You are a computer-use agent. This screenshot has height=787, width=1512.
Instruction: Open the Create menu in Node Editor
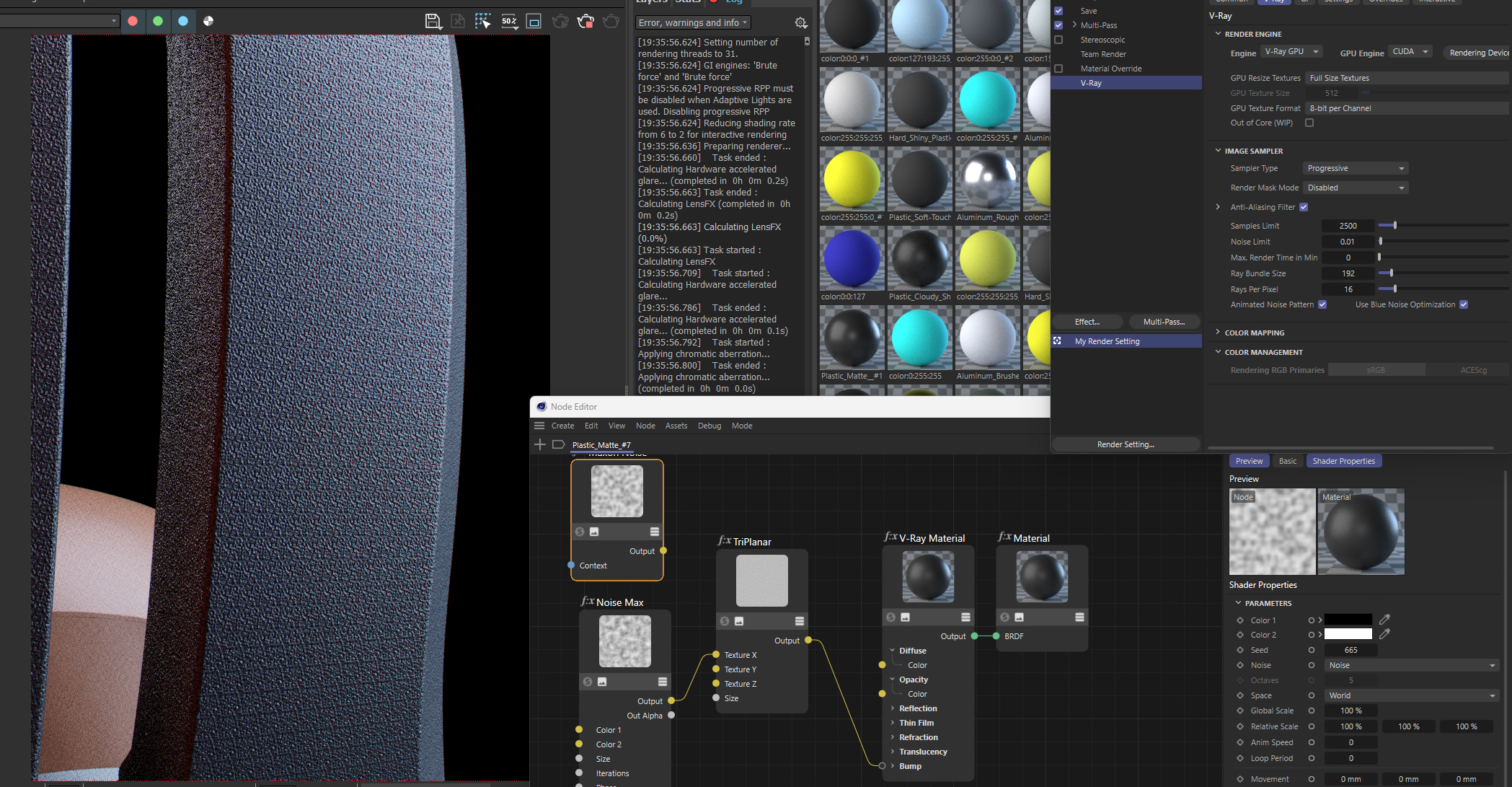click(x=562, y=426)
